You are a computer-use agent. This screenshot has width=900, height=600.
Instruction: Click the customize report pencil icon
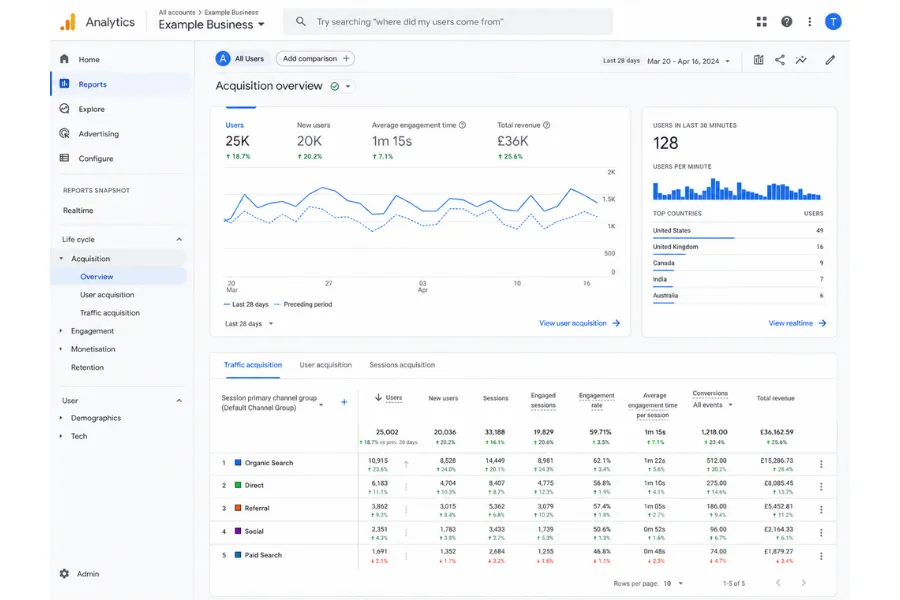(830, 60)
